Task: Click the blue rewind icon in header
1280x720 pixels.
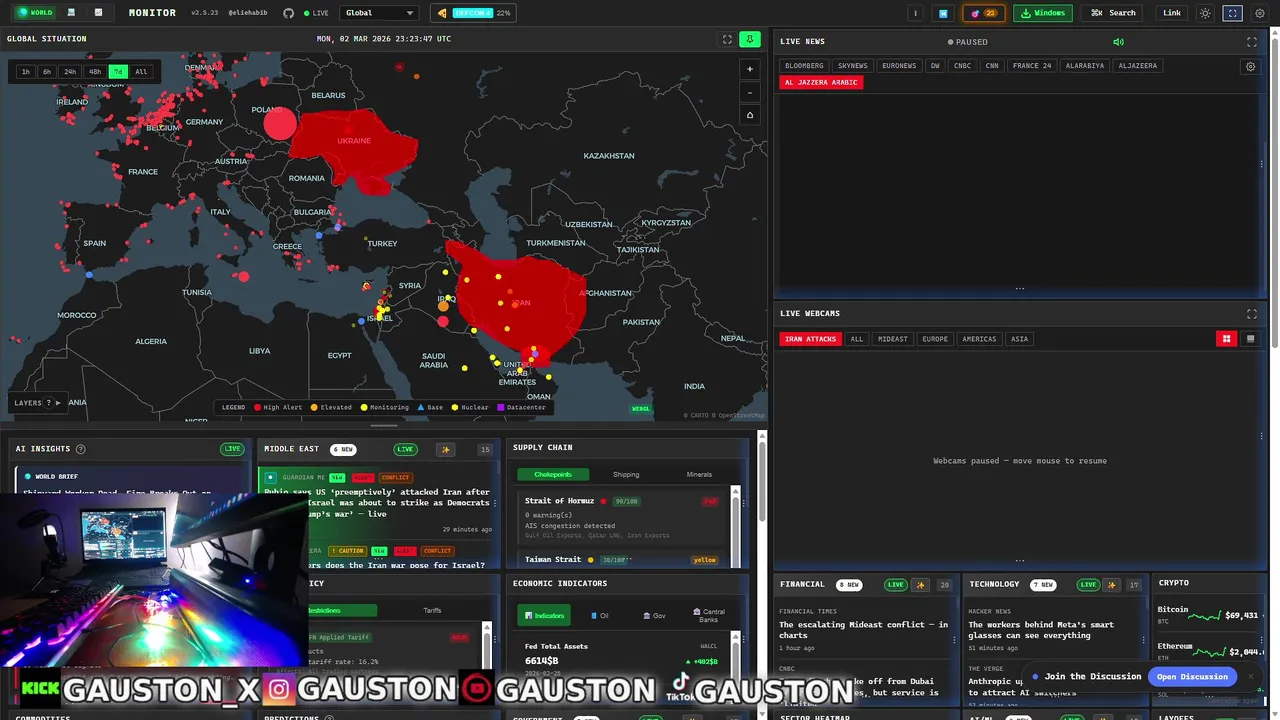Action: click(x=943, y=13)
